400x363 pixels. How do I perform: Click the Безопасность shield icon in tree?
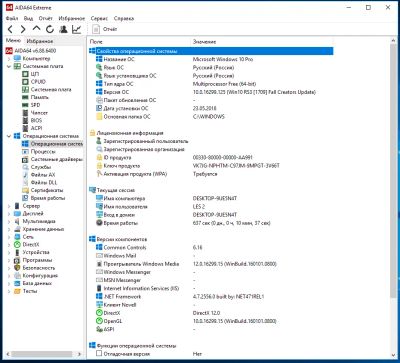(x=17, y=268)
